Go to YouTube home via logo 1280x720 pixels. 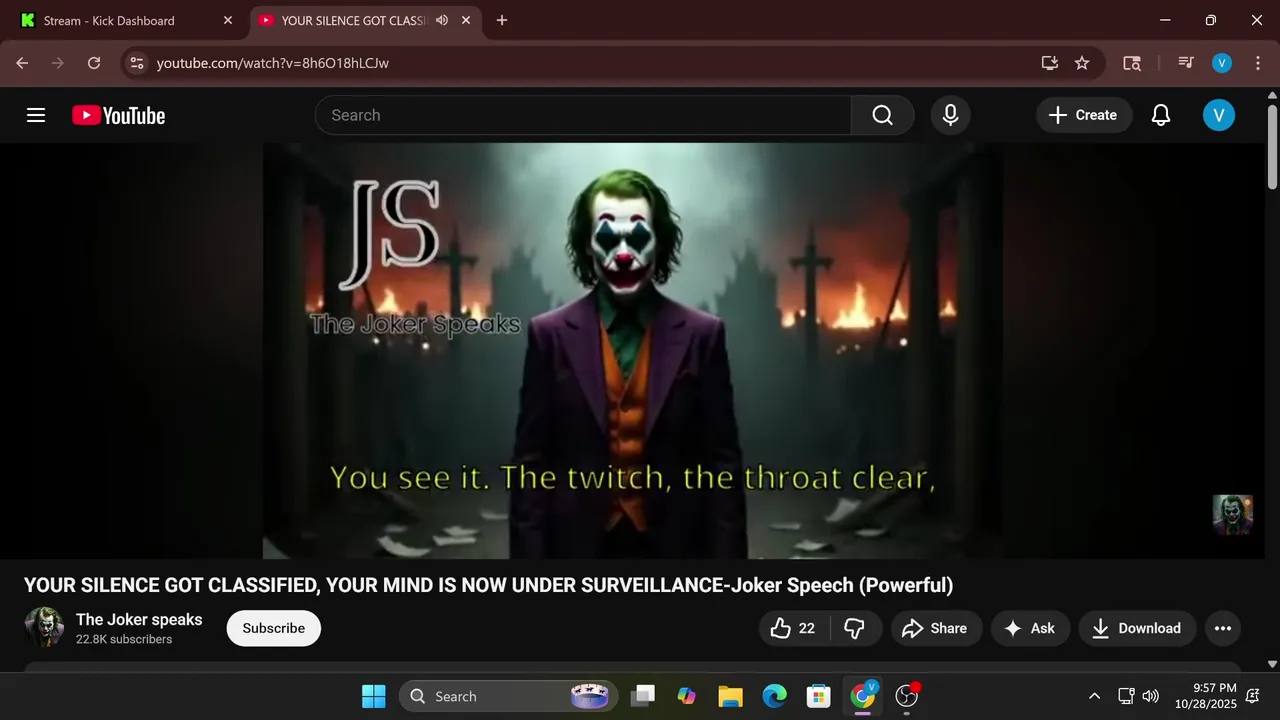coord(118,115)
